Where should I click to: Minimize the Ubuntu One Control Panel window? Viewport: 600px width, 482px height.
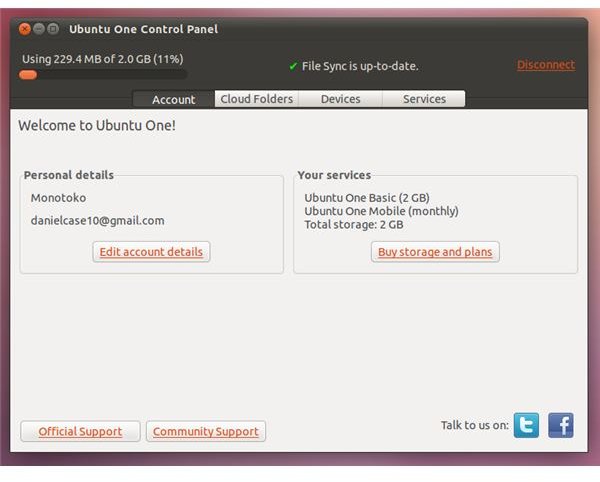coord(39,29)
